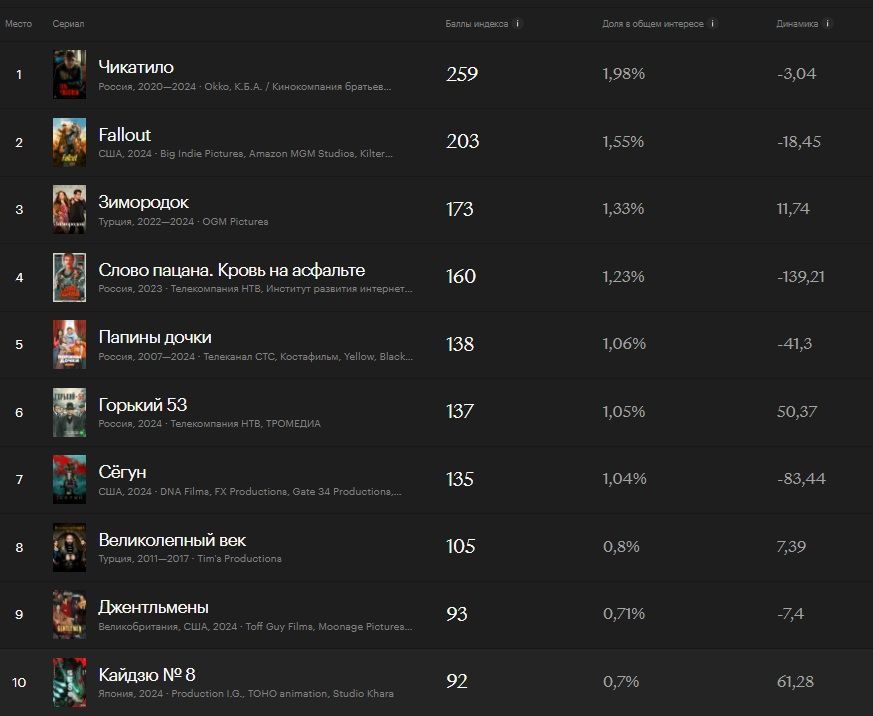Click the Кайдзю № 8 title
The width and height of the screenshot is (873, 716).
pyautogui.click(x=147, y=675)
